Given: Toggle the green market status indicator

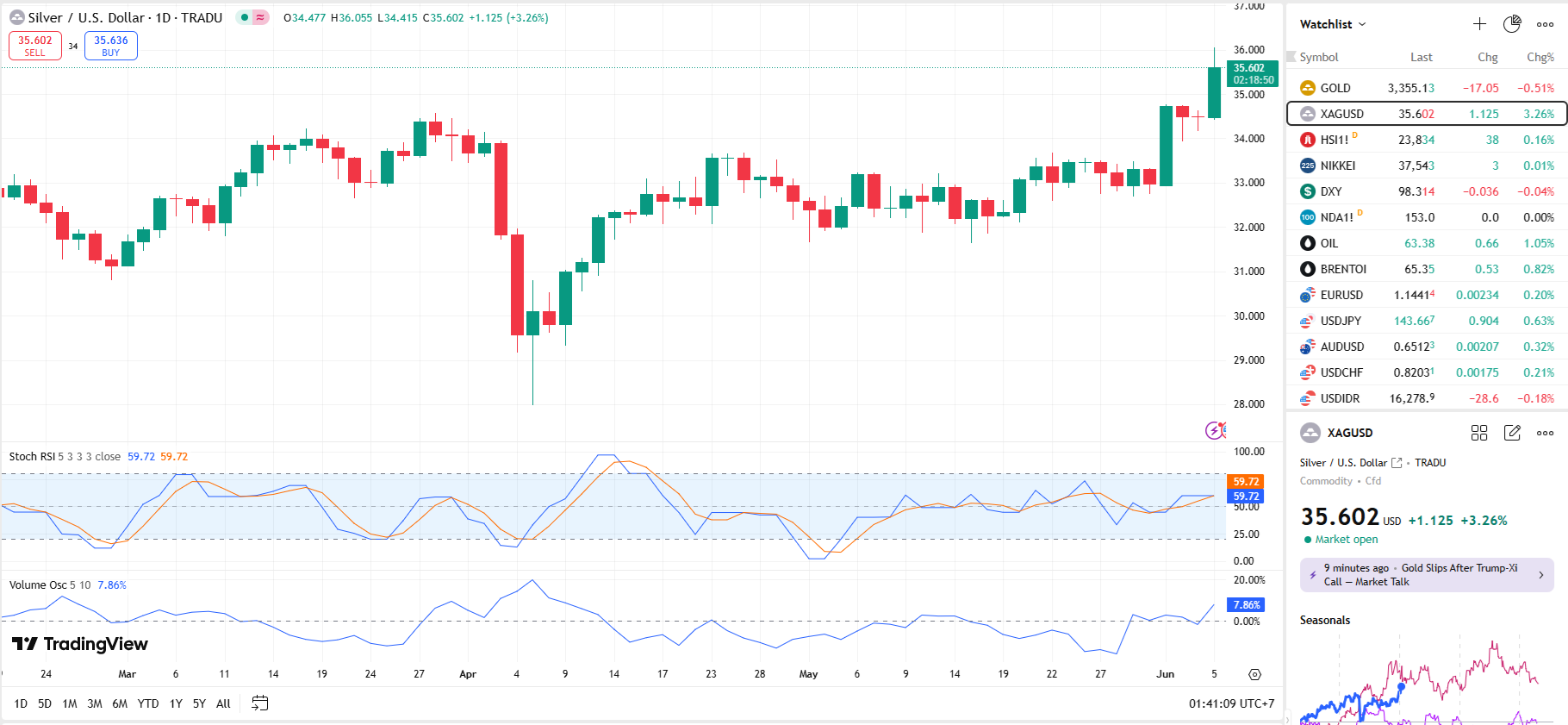Looking at the screenshot, I should [245, 17].
